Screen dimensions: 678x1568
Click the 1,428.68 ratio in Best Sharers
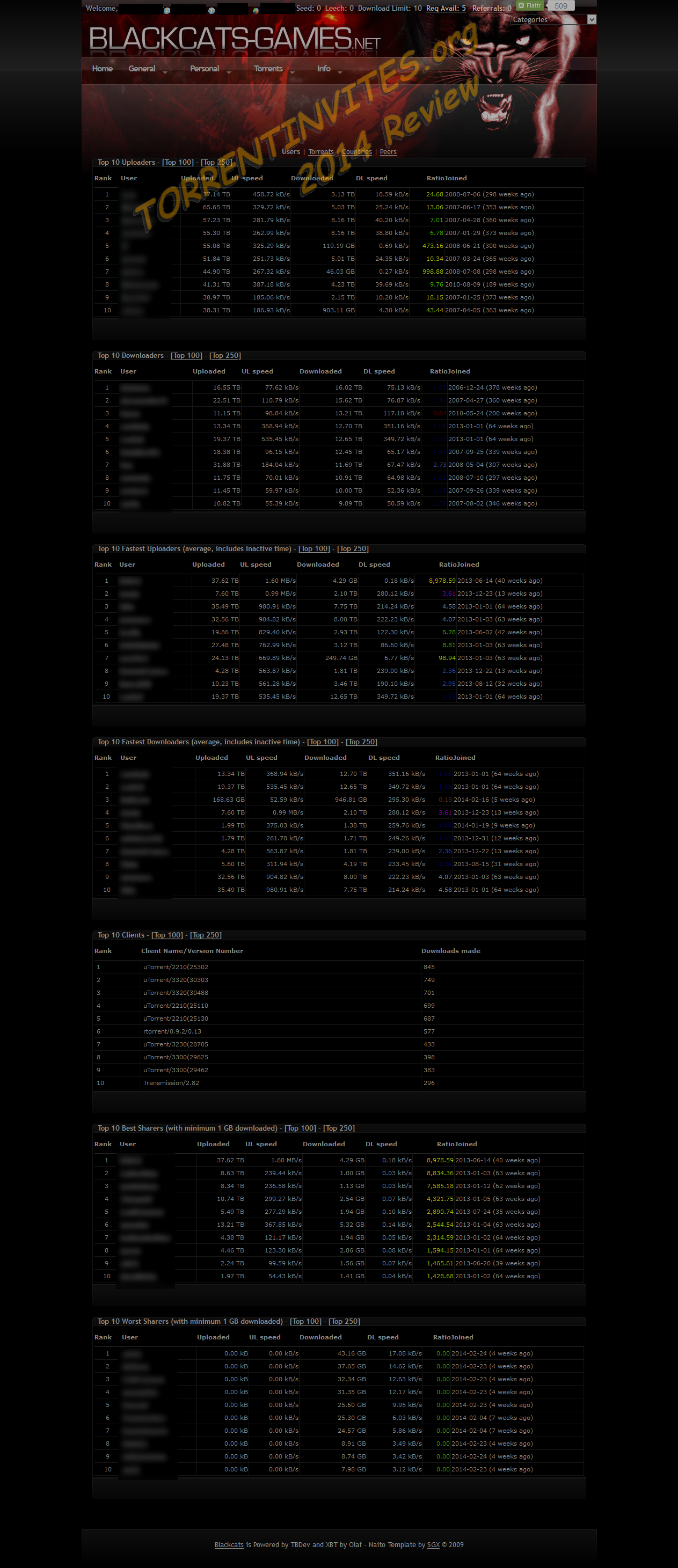(x=440, y=1276)
